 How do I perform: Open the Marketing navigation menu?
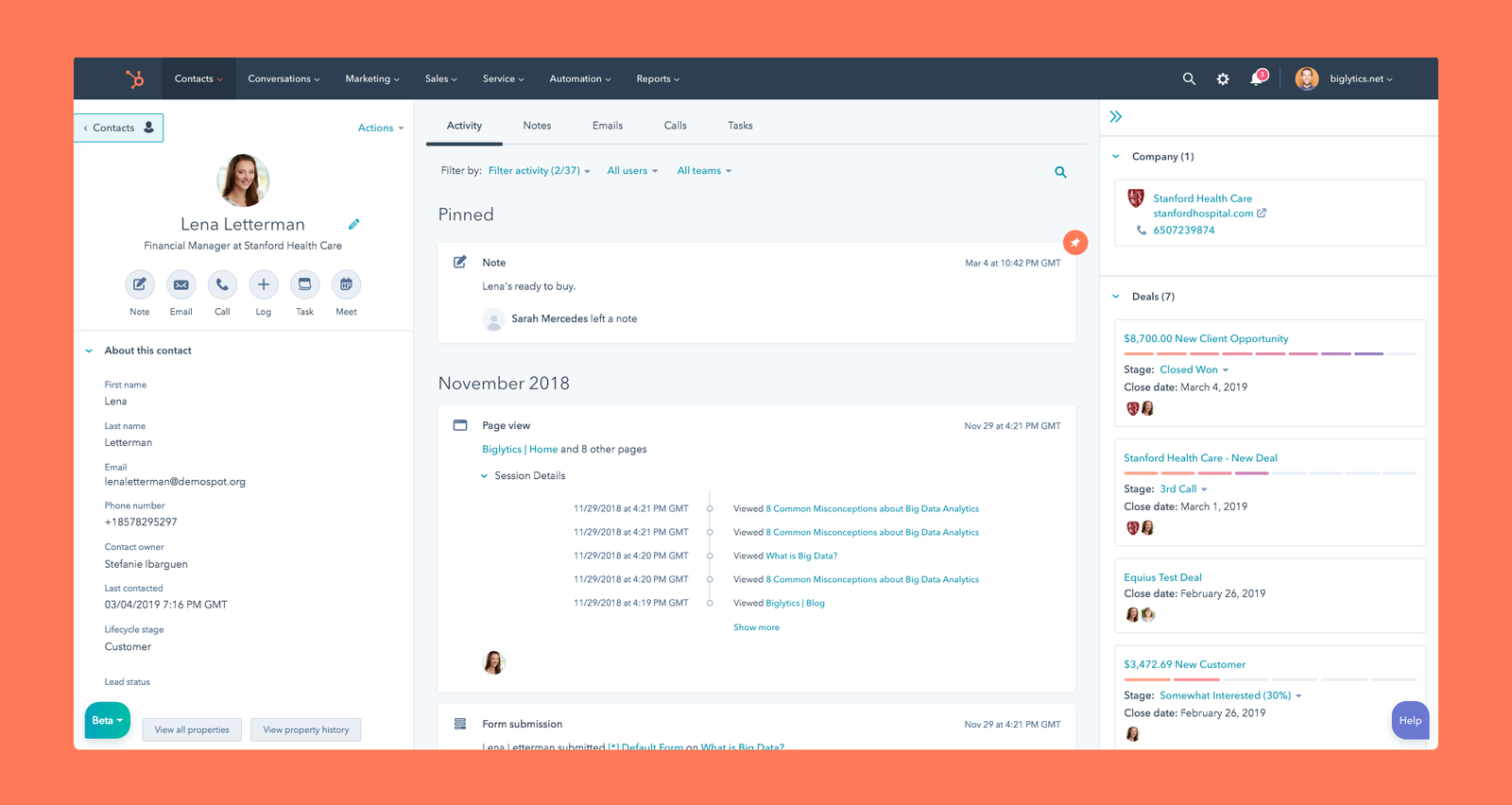point(372,79)
